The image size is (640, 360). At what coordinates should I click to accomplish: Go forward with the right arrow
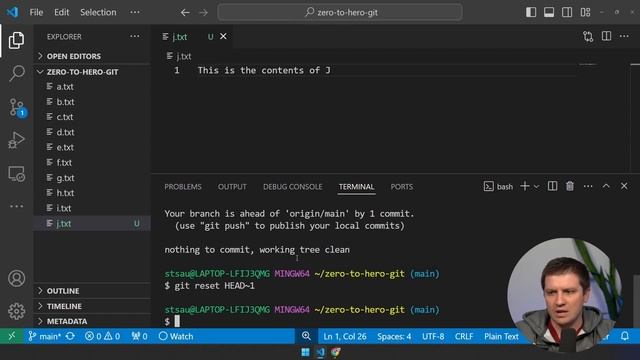tap(203, 12)
